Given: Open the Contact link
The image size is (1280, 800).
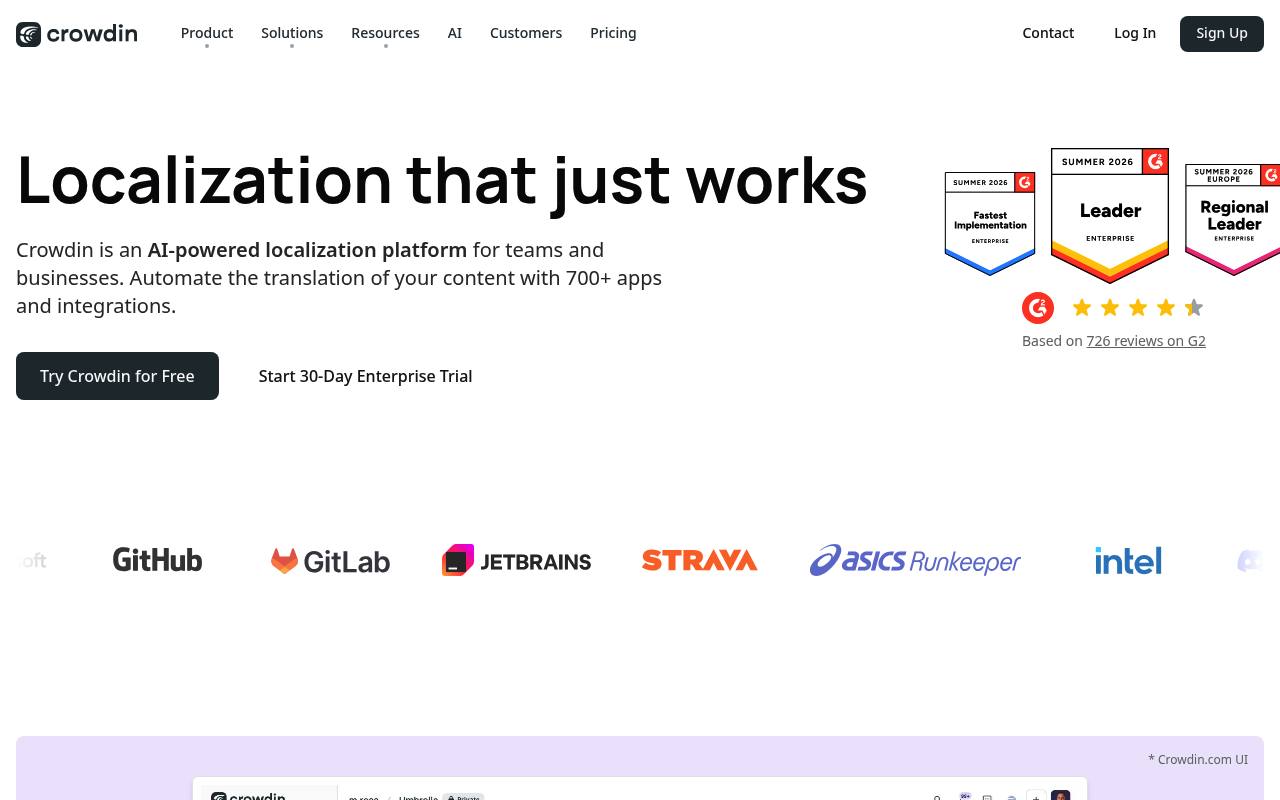Looking at the screenshot, I should tap(1048, 33).
